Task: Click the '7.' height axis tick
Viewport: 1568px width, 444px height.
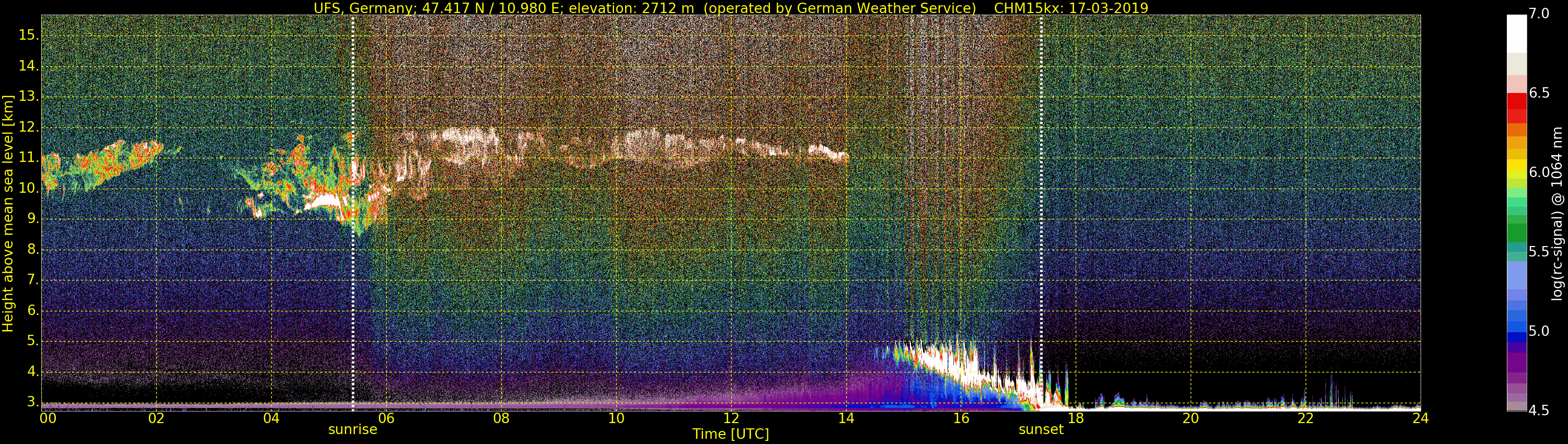Action: coord(33,280)
